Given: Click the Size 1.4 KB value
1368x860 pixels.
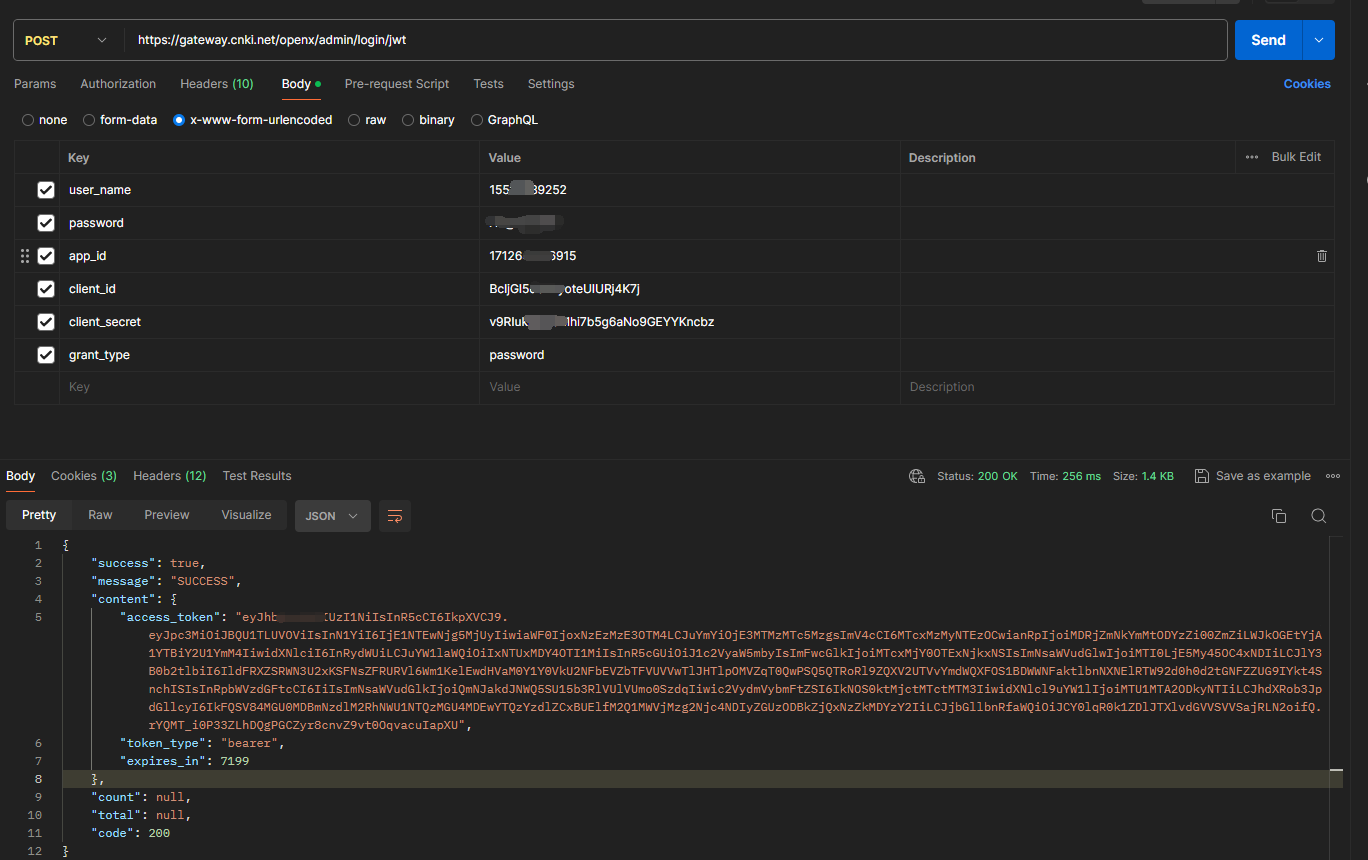Looking at the screenshot, I should (x=1143, y=476).
